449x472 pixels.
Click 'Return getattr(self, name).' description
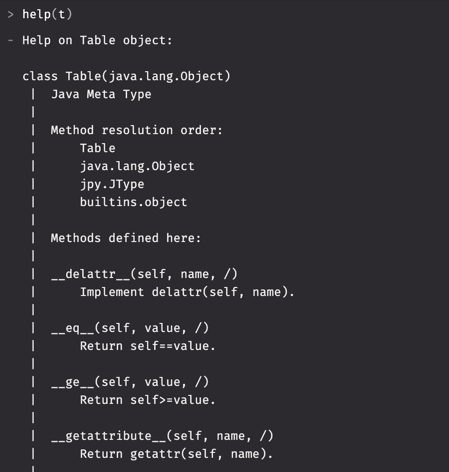pyautogui.click(x=176, y=454)
